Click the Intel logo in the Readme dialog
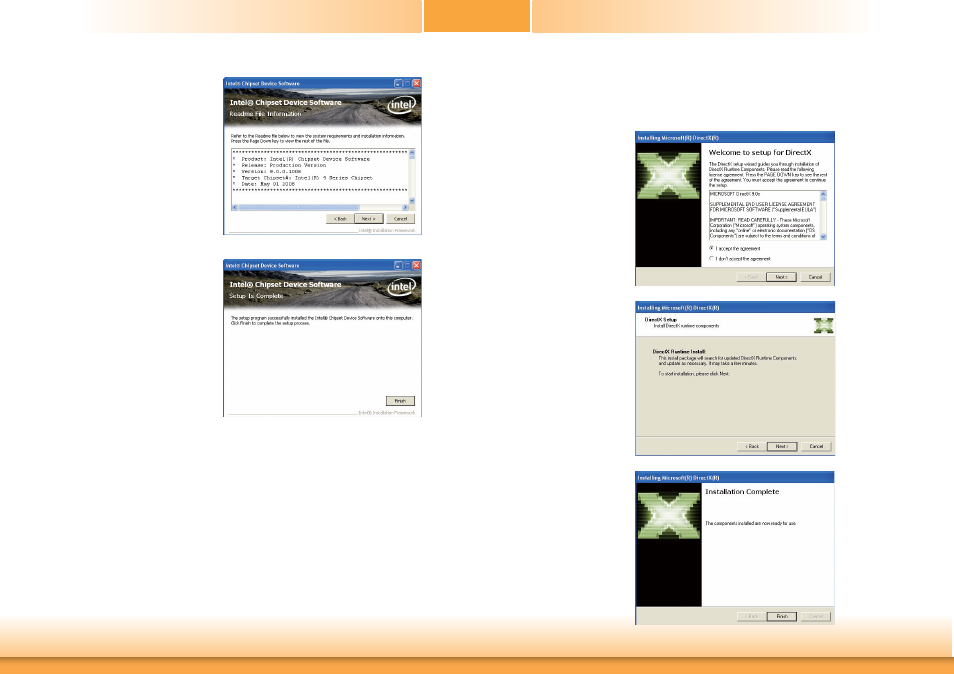Viewport: 954px width, 674px height. coord(402,105)
